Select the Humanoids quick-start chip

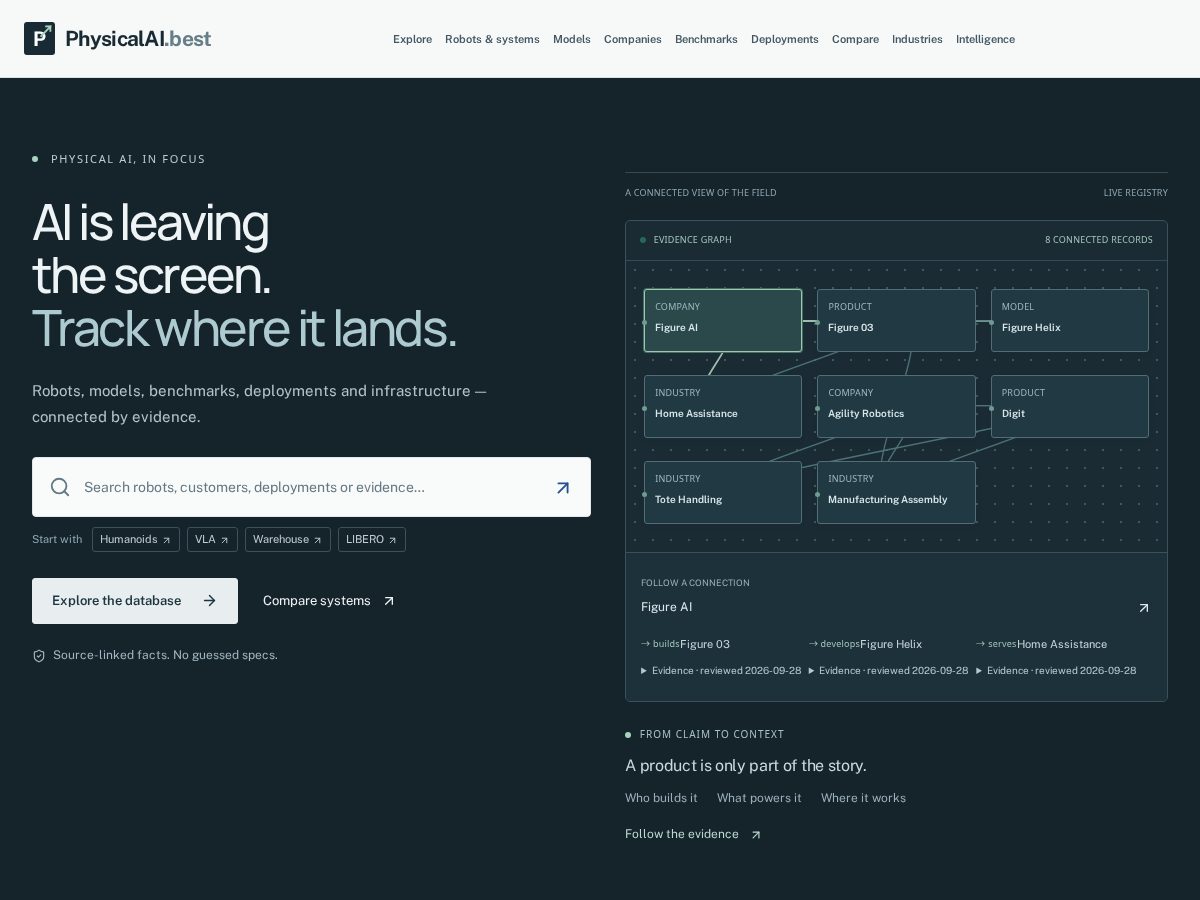click(x=136, y=540)
